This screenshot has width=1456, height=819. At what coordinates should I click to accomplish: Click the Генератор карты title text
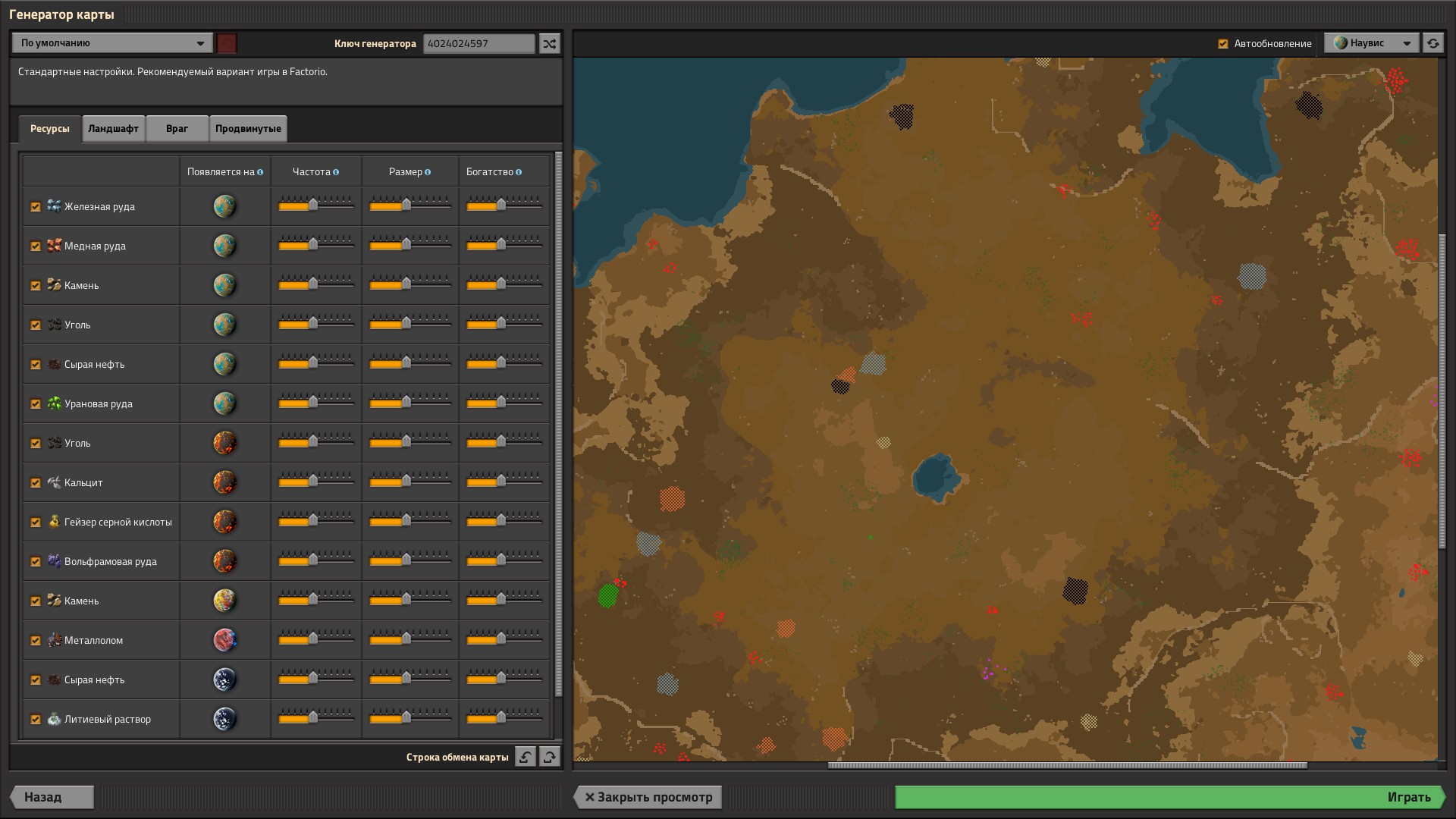coord(61,14)
